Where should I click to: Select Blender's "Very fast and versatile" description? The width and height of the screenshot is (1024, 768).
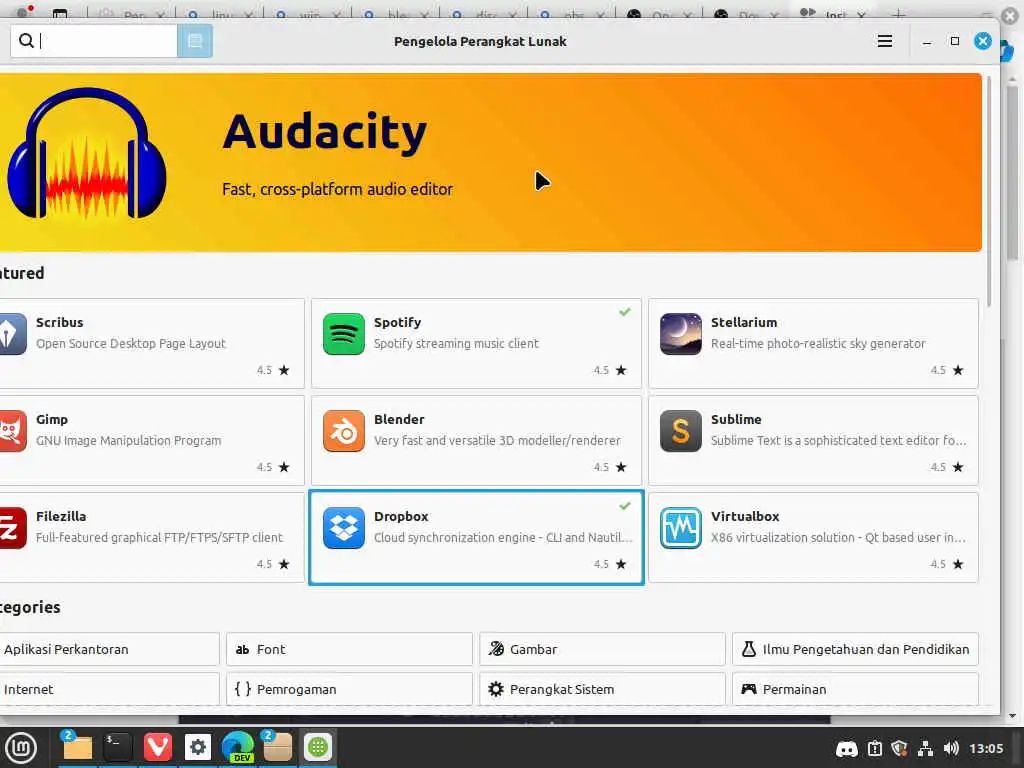(x=497, y=441)
